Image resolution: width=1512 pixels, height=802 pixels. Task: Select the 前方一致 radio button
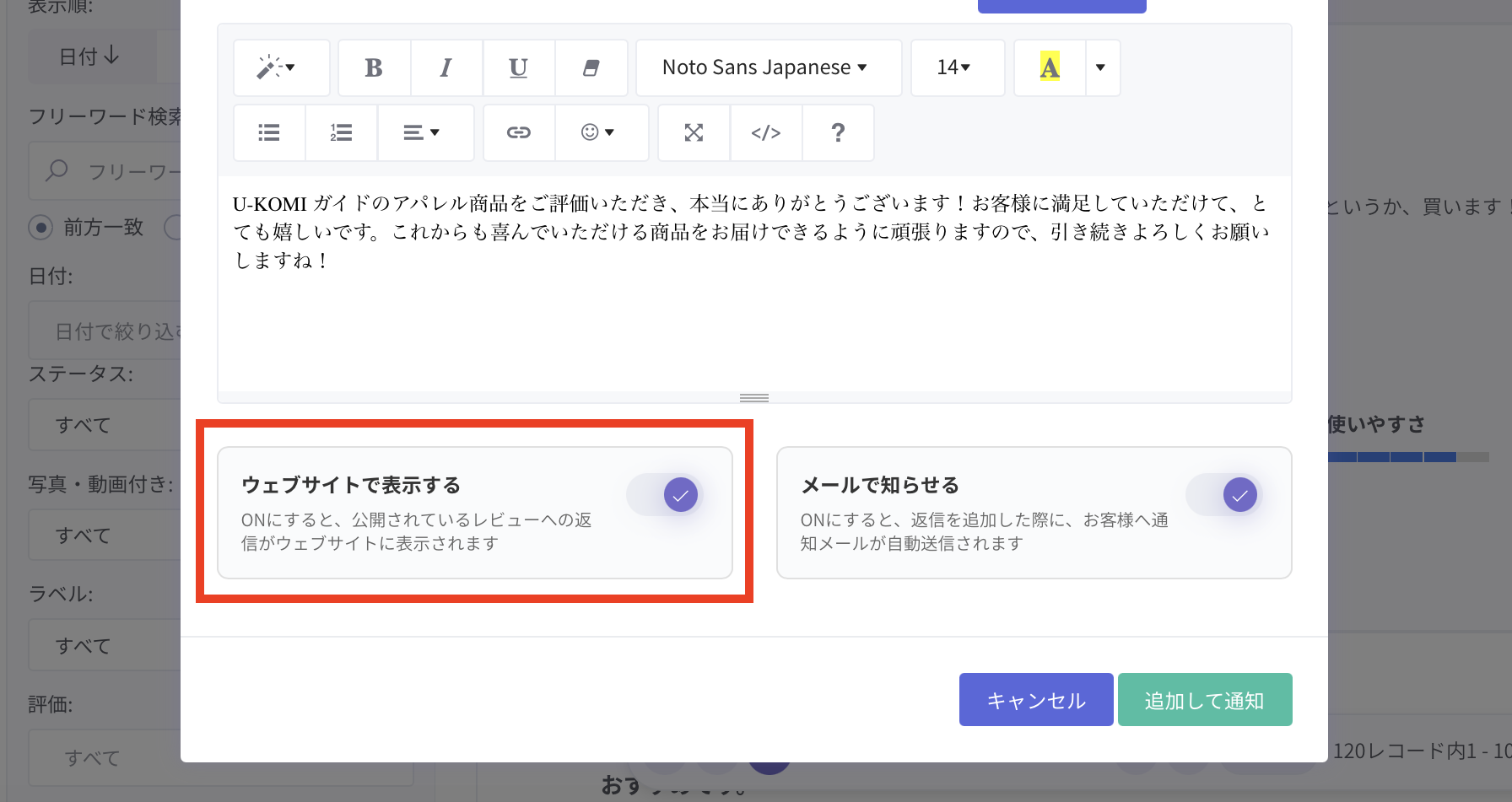[40, 228]
